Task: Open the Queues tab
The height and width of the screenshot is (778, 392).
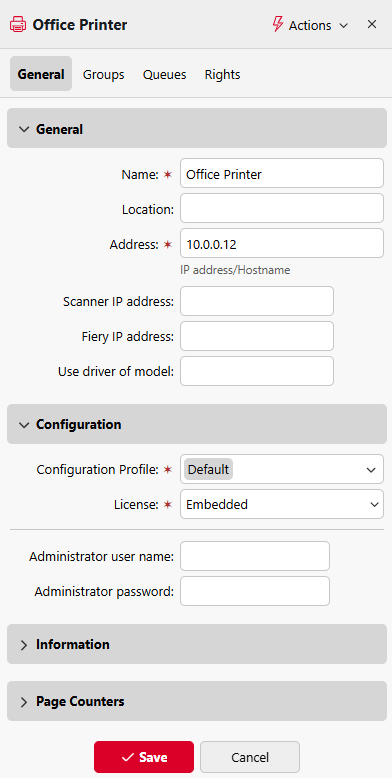Action: coord(165,74)
